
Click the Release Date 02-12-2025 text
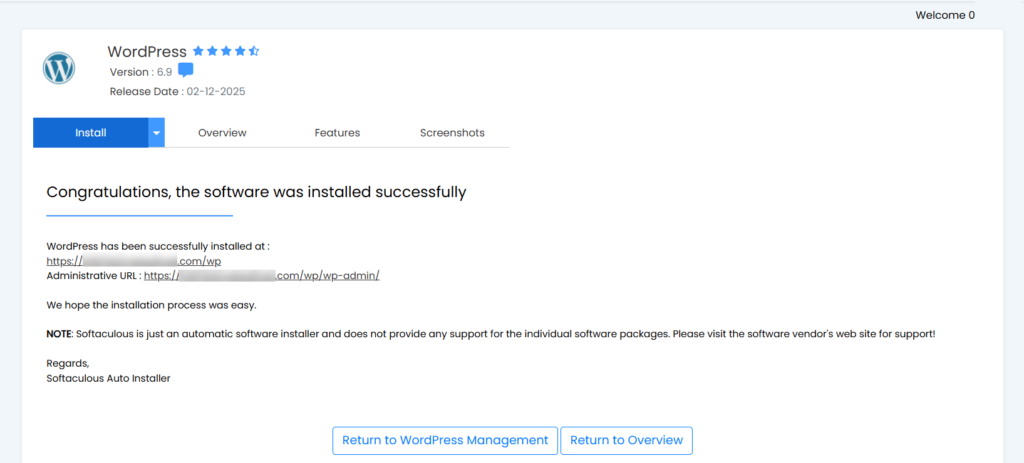(177, 91)
